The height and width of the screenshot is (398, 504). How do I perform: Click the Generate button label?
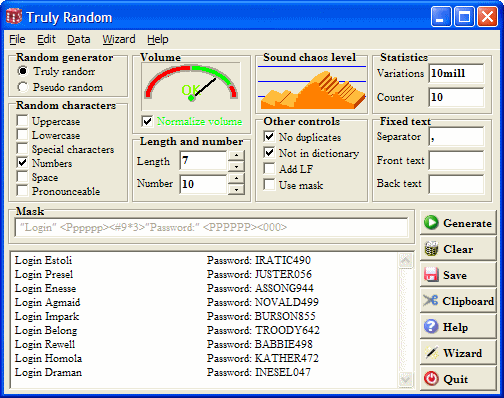click(x=467, y=223)
